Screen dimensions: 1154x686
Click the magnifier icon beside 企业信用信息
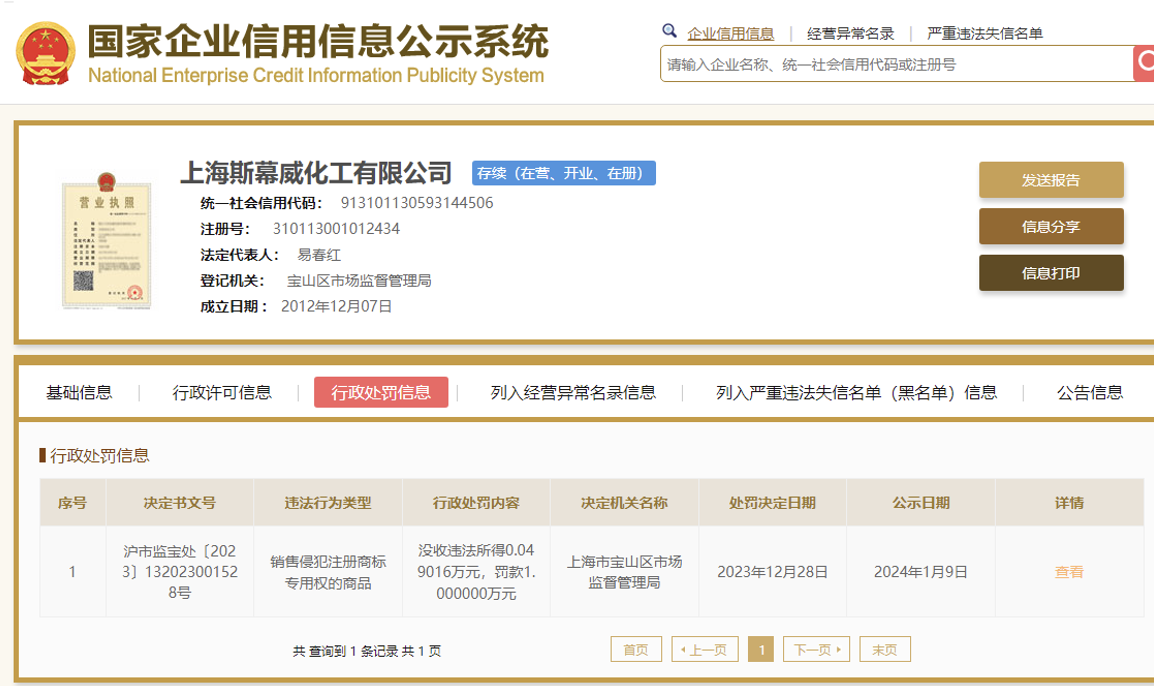click(670, 32)
